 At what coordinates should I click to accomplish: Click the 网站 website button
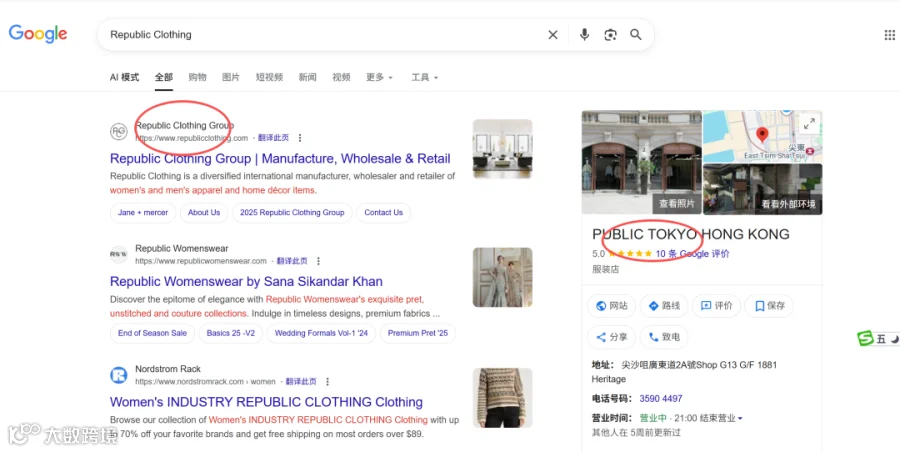click(x=611, y=306)
